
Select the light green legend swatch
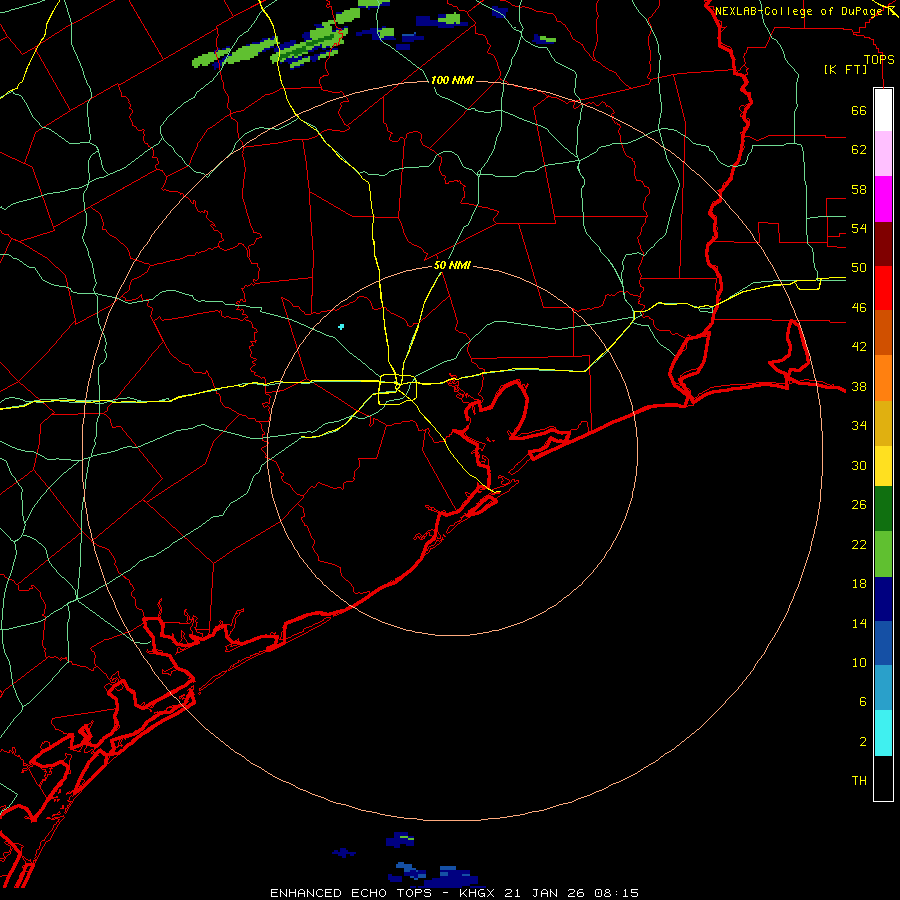point(883,554)
